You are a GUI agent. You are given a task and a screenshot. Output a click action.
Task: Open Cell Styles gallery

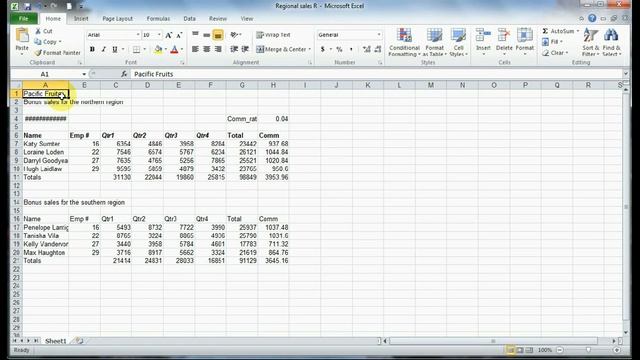point(458,42)
